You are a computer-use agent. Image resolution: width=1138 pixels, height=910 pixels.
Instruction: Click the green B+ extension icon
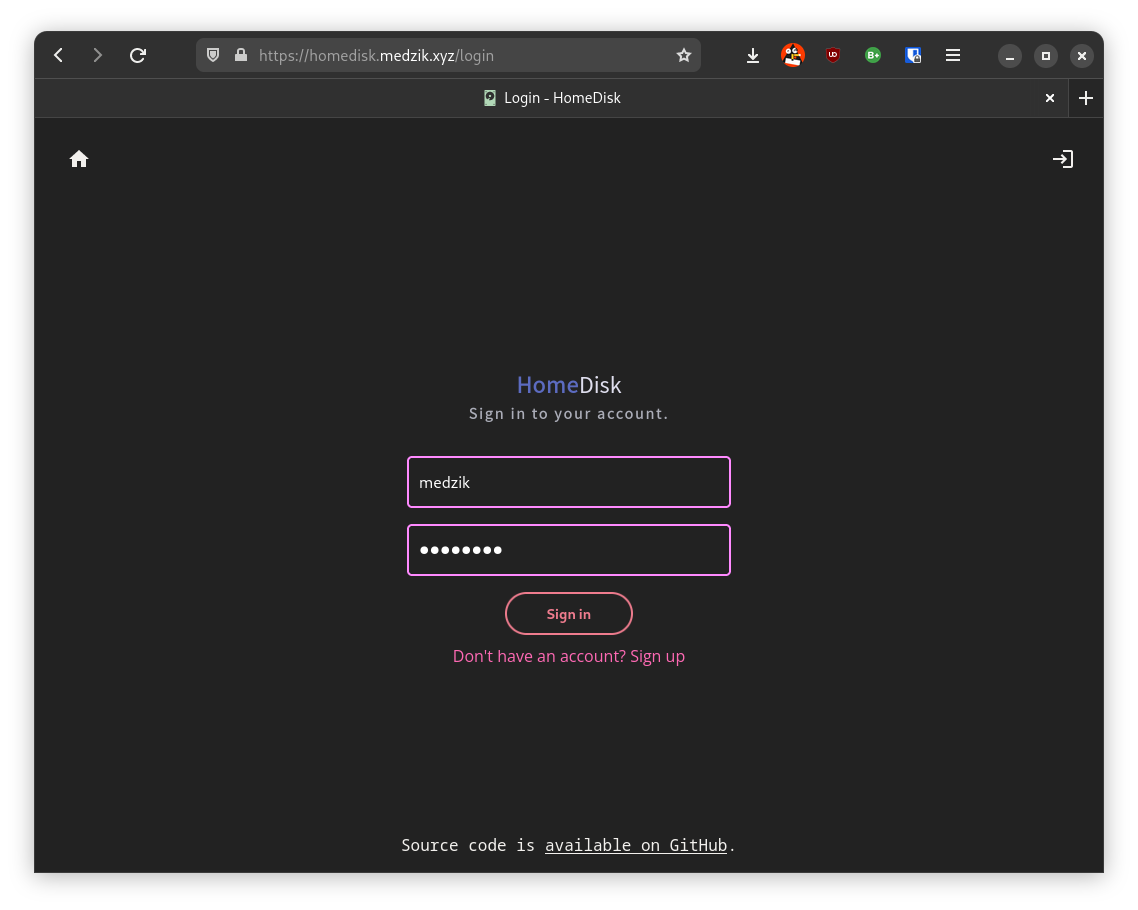[x=873, y=55]
